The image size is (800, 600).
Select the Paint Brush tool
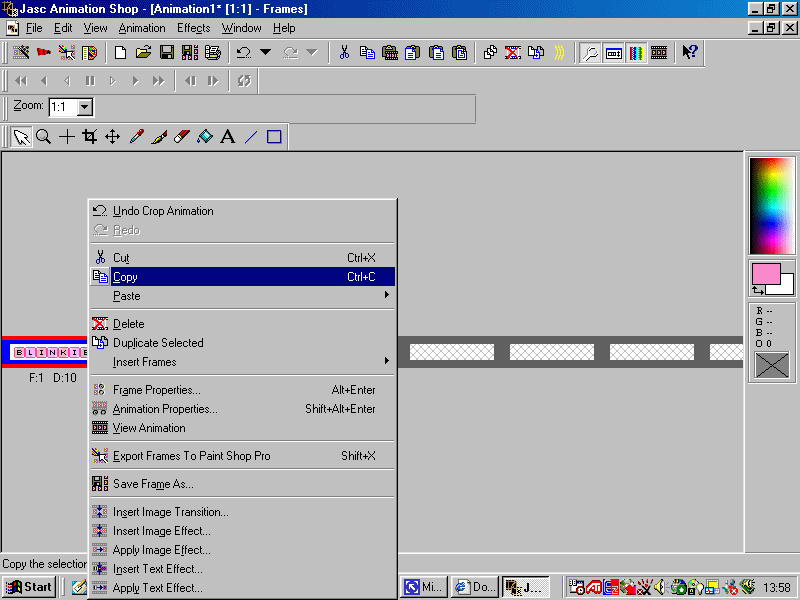[159, 137]
